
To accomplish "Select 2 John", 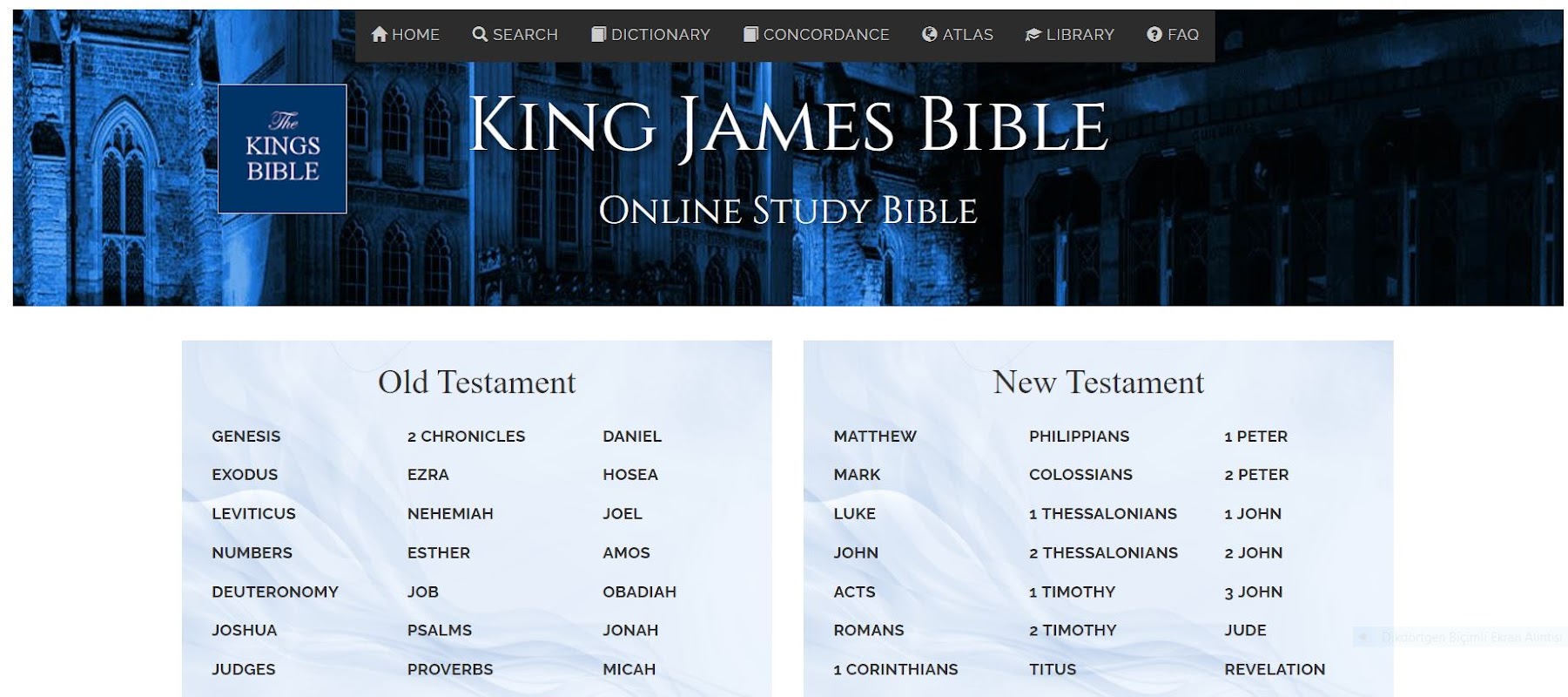I will [1254, 553].
